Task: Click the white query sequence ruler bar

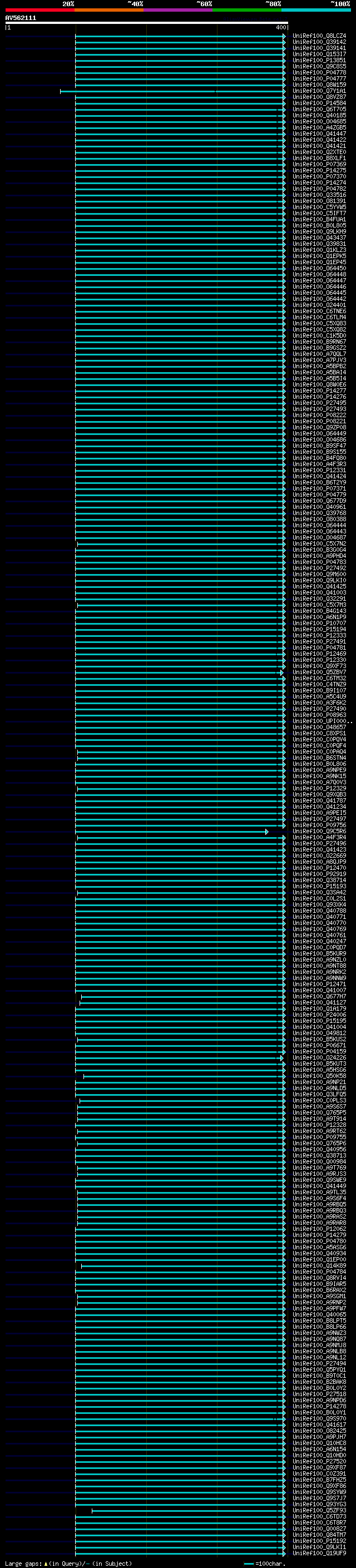Action: tap(147, 22)
